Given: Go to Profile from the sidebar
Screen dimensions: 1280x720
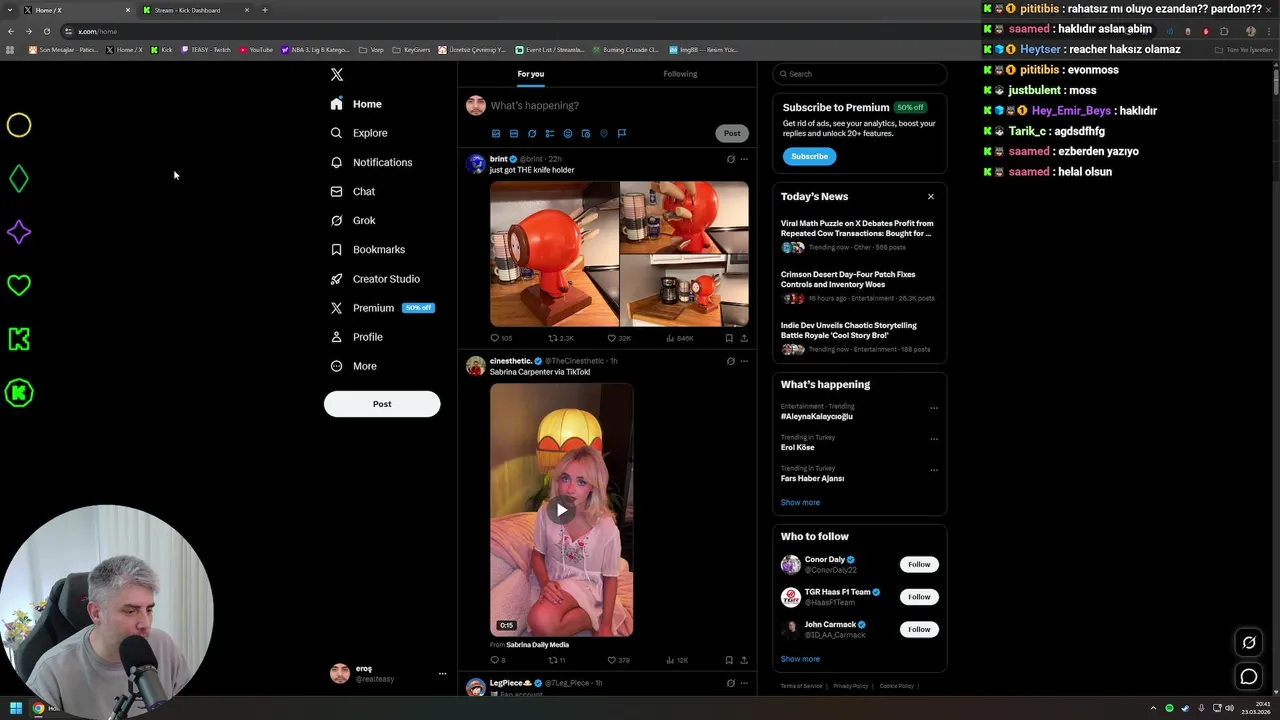Looking at the screenshot, I should click(x=357, y=337).
